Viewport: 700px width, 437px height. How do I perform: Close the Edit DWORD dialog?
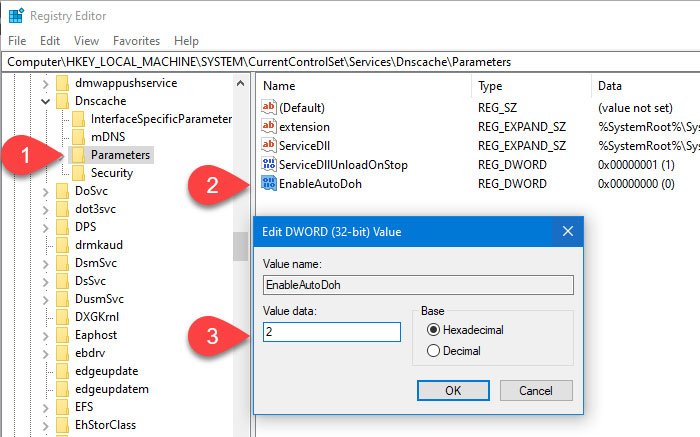tap(568, 232)
